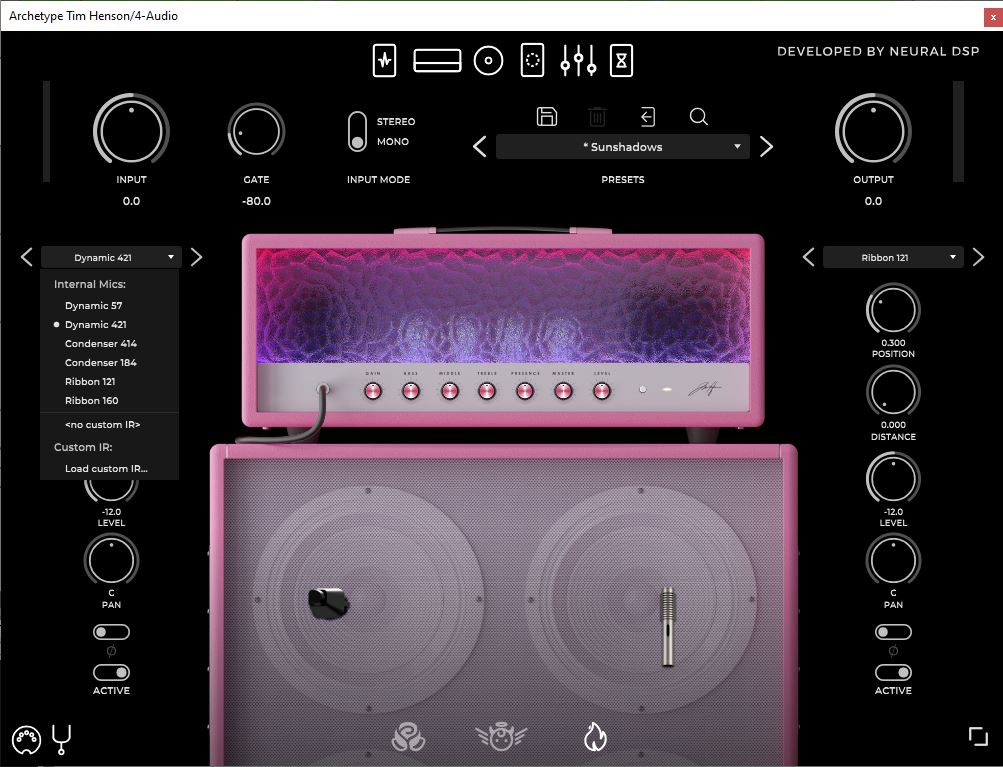Screen dimensions: 1003x767
Task: Choose Dynamic 57 from mic list
Action: 109,306
